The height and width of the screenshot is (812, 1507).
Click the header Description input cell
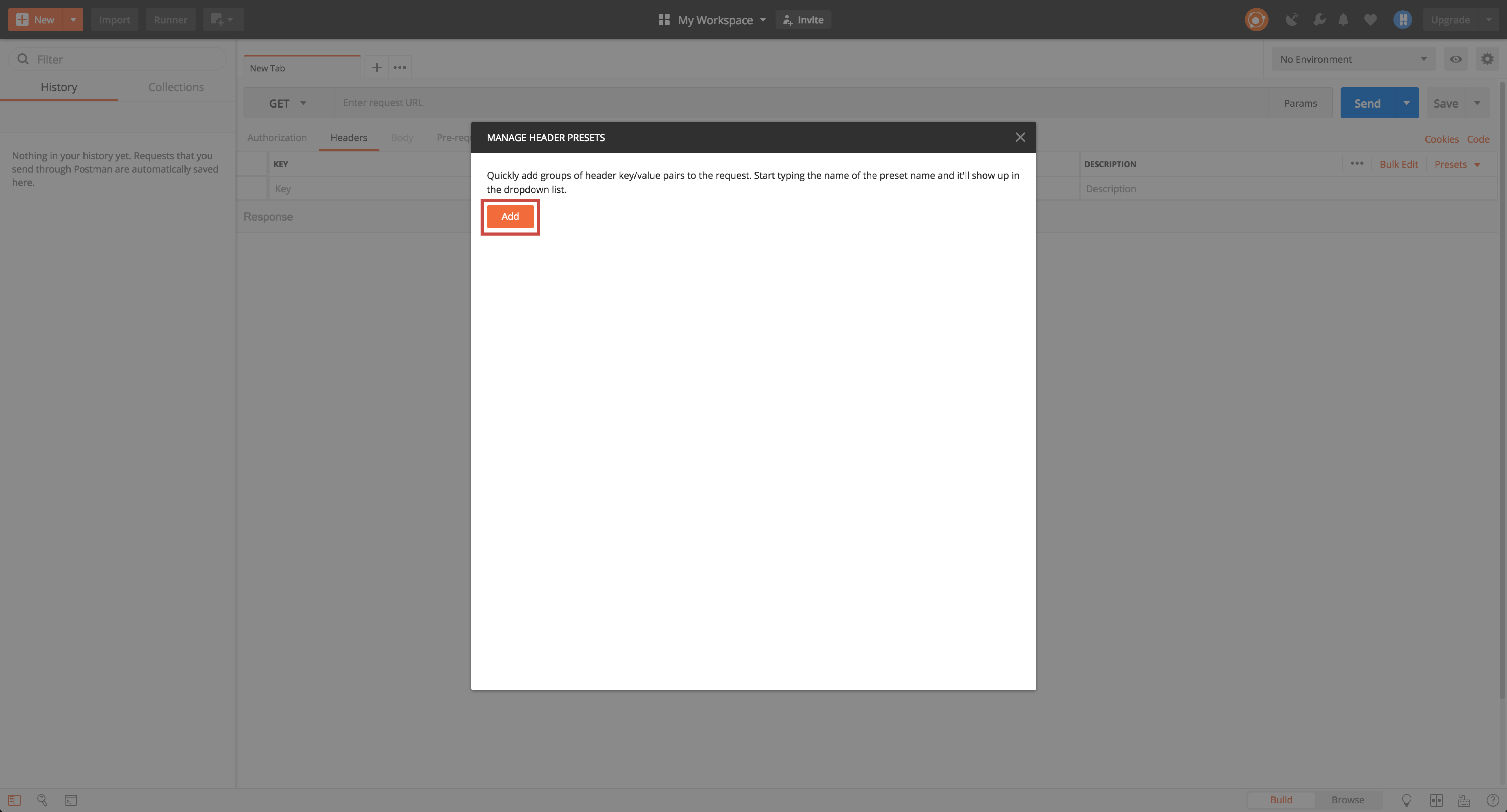[x=1288, y=188]
